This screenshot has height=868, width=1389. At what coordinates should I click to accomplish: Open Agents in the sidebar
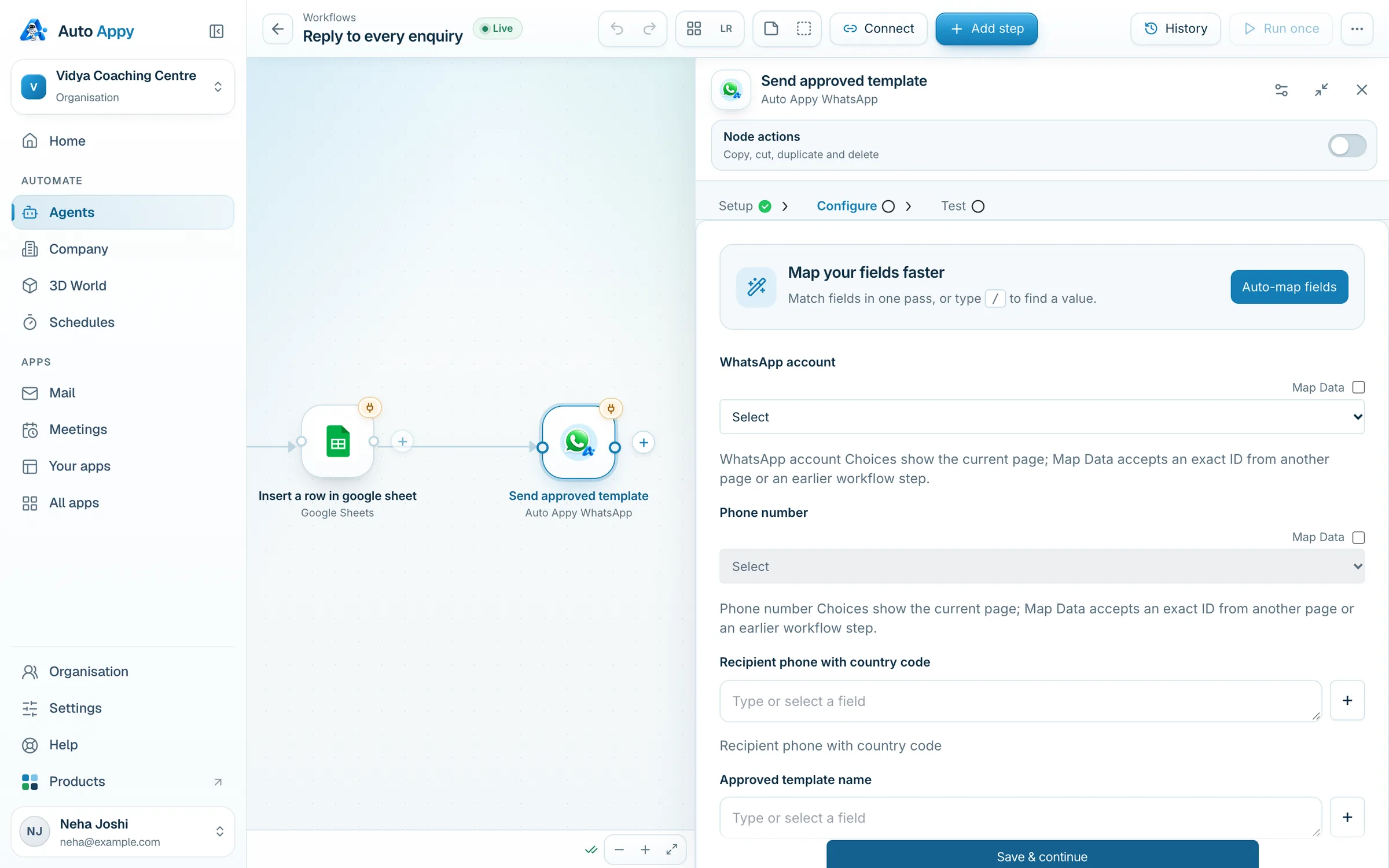123,212
